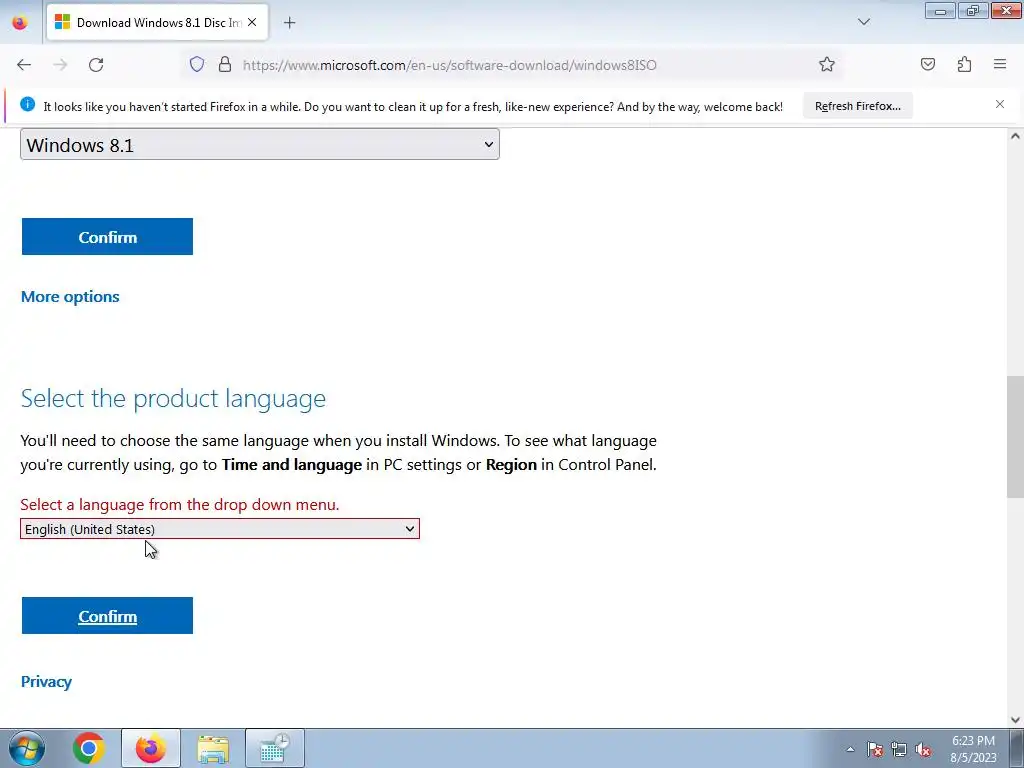
Task: Bookmark this page with the star
Action: click(x=827, y=64)
